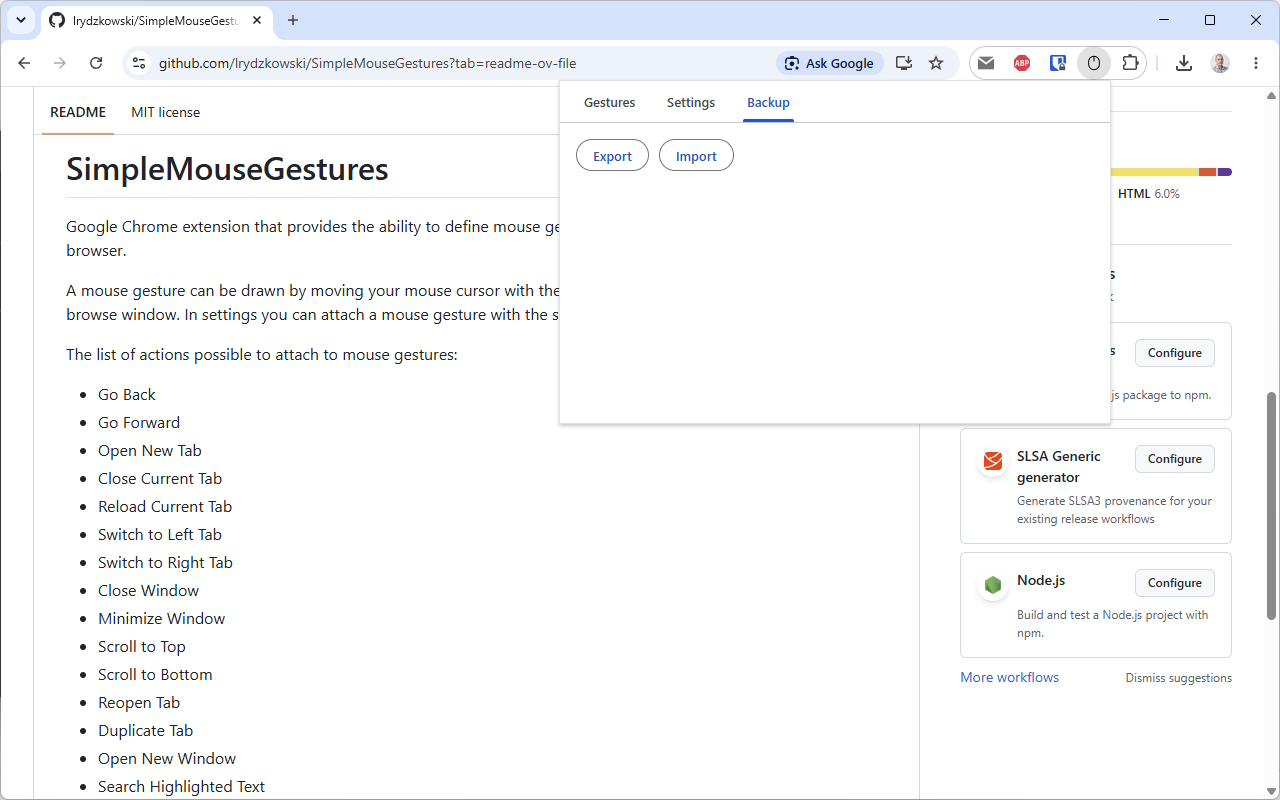Click the page vertical scrollbar thumb
The height and width of the screenshot is (800, 1280).
click(x=1272, y=505)
